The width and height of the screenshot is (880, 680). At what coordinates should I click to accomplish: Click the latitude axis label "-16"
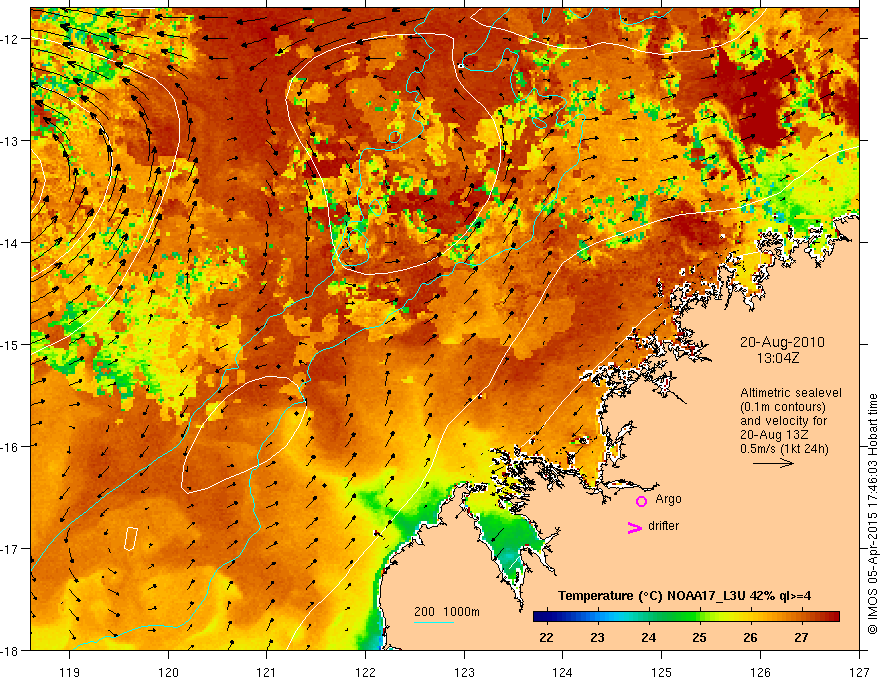[10, 447]
